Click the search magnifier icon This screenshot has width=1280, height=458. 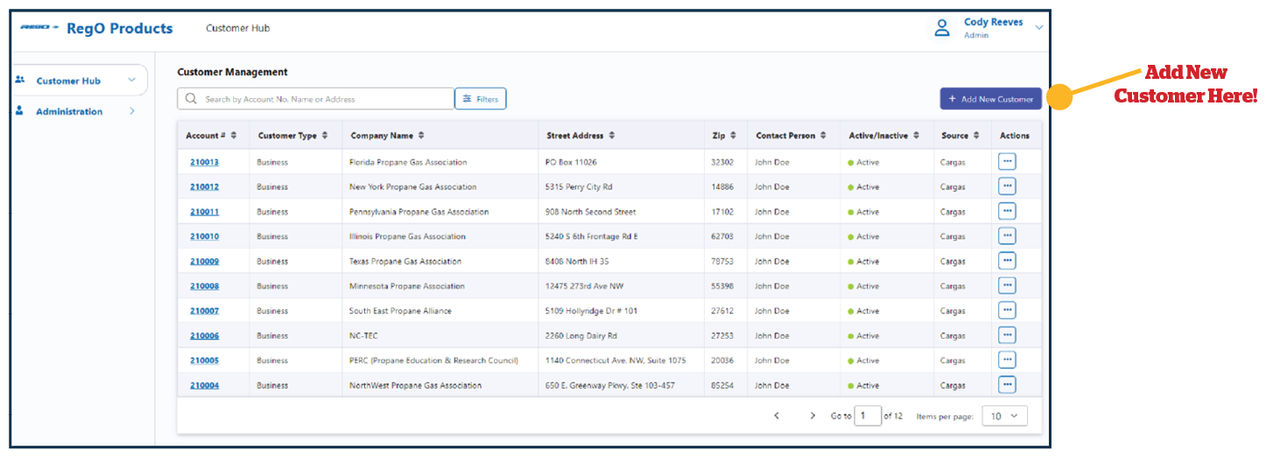coord(191,99)
